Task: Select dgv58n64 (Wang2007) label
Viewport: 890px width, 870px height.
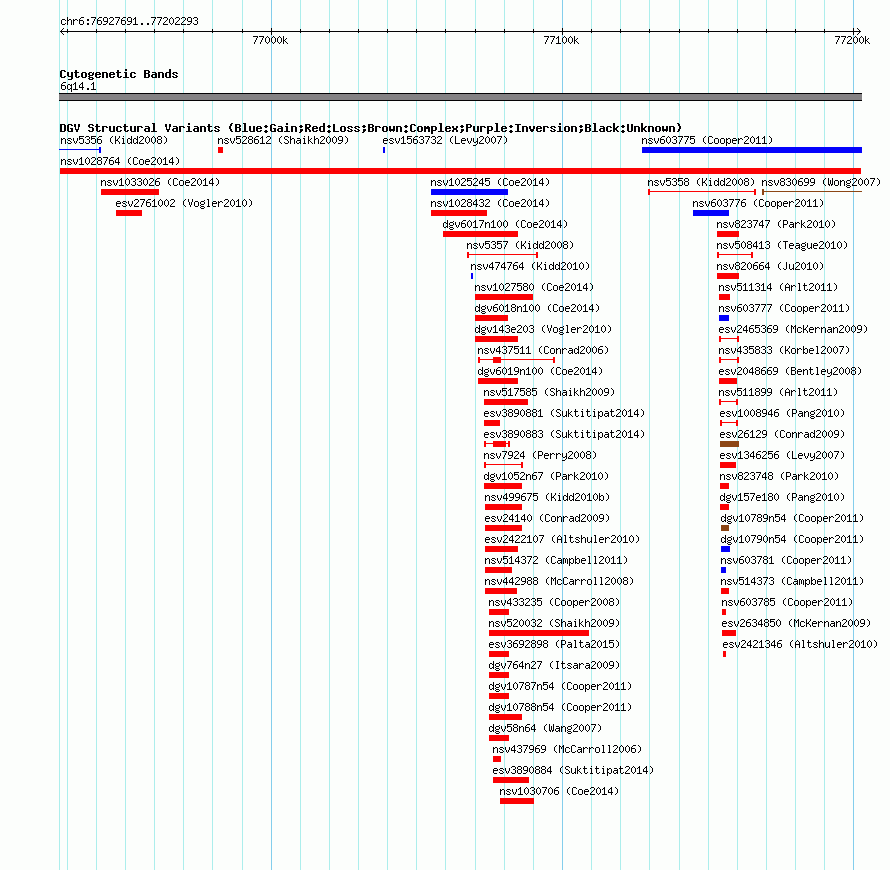Action: pos(545,728)
